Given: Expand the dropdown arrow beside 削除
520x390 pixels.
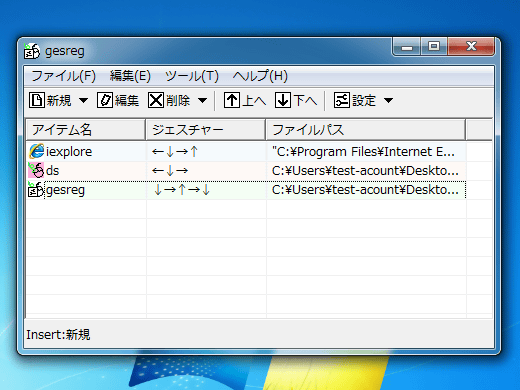Looking at the screenshot, I should click(202, 100).
